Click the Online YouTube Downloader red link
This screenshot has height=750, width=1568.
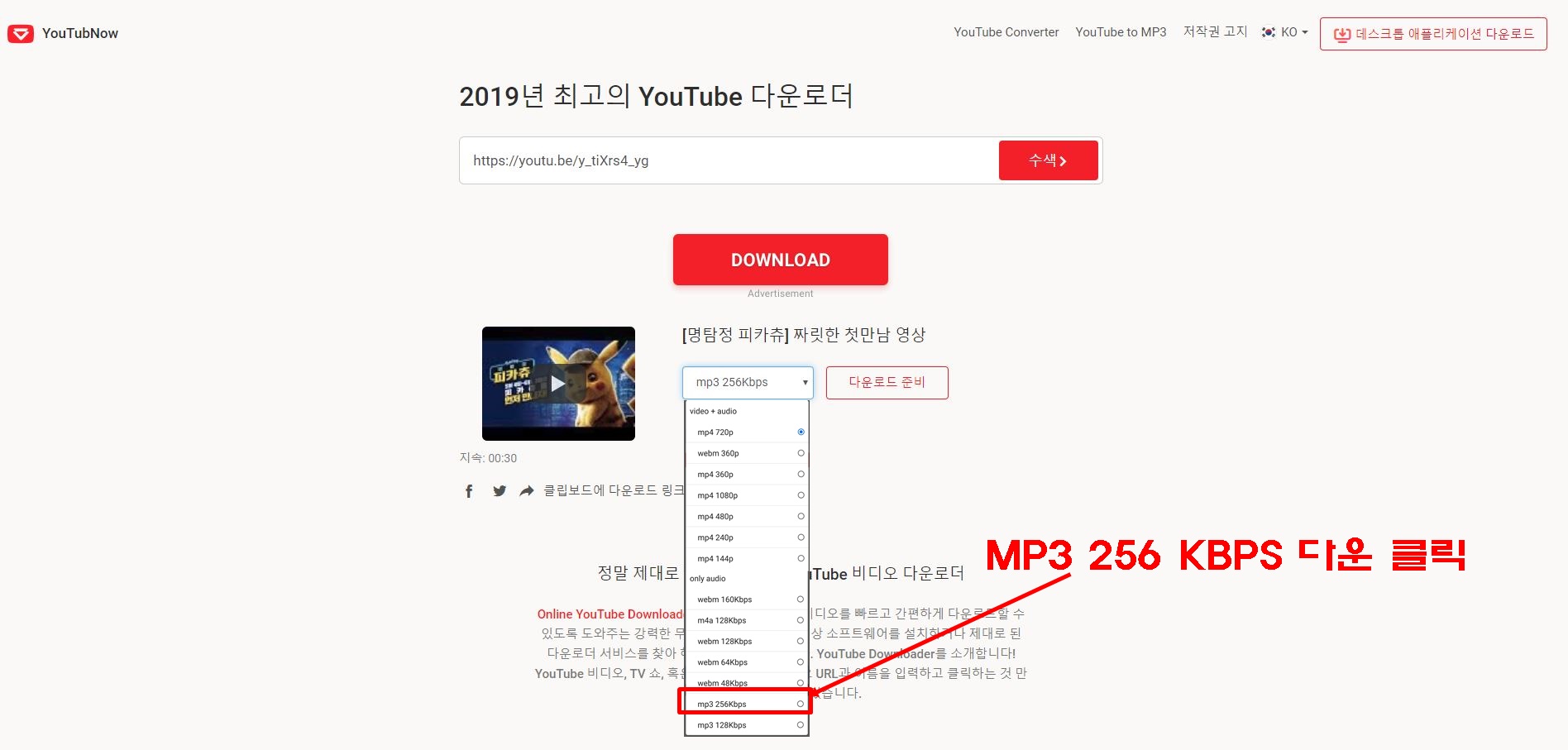pos(610,614)
